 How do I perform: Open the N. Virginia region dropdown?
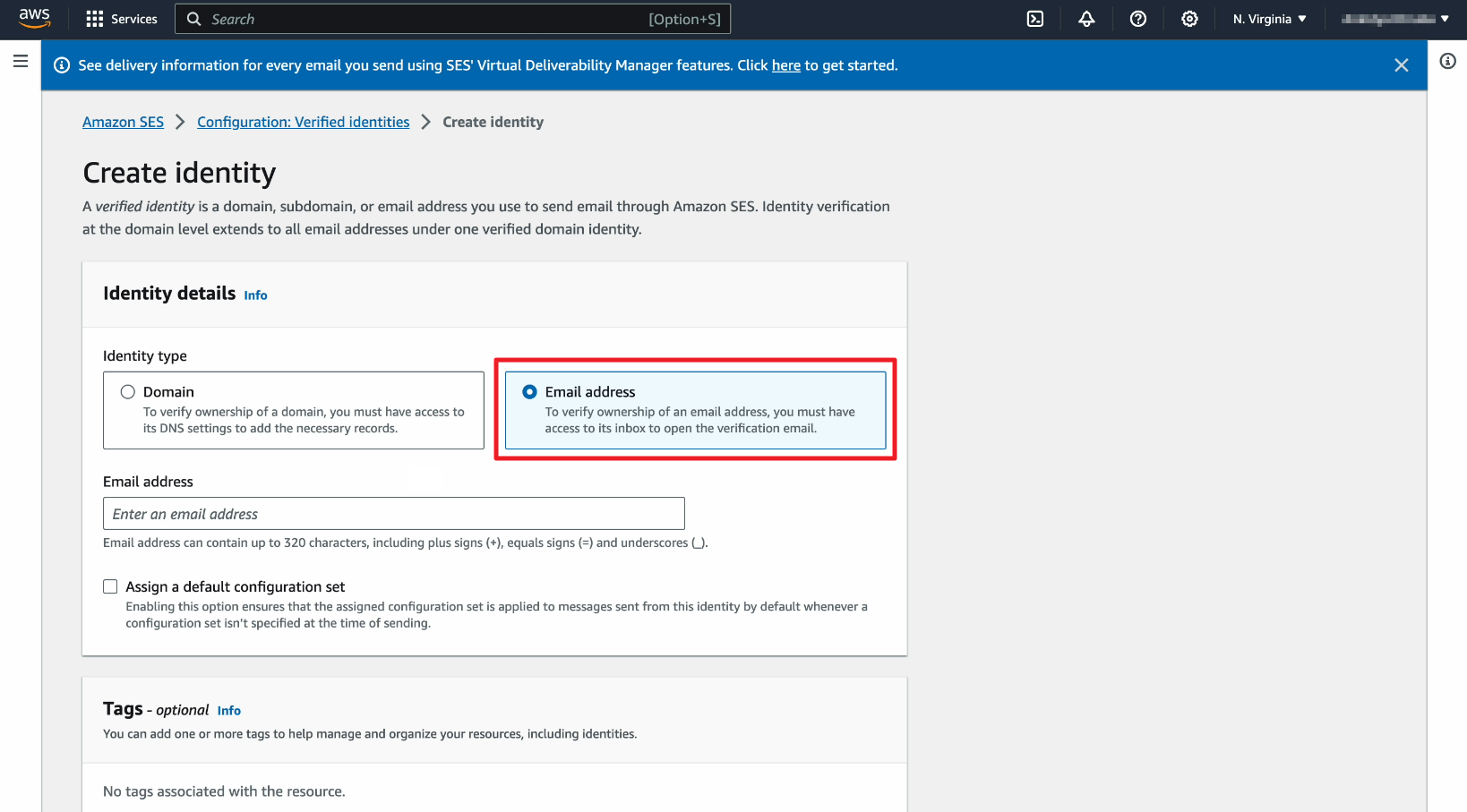coord(1268,19)
